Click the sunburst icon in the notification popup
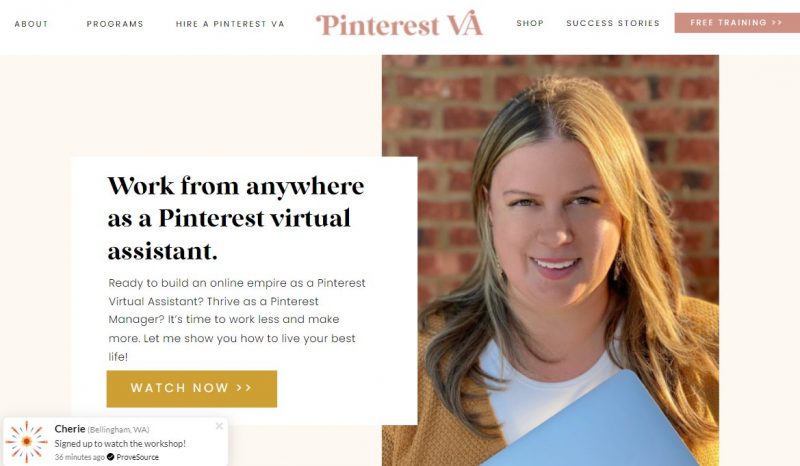800x466 pixels. [27, 442]
